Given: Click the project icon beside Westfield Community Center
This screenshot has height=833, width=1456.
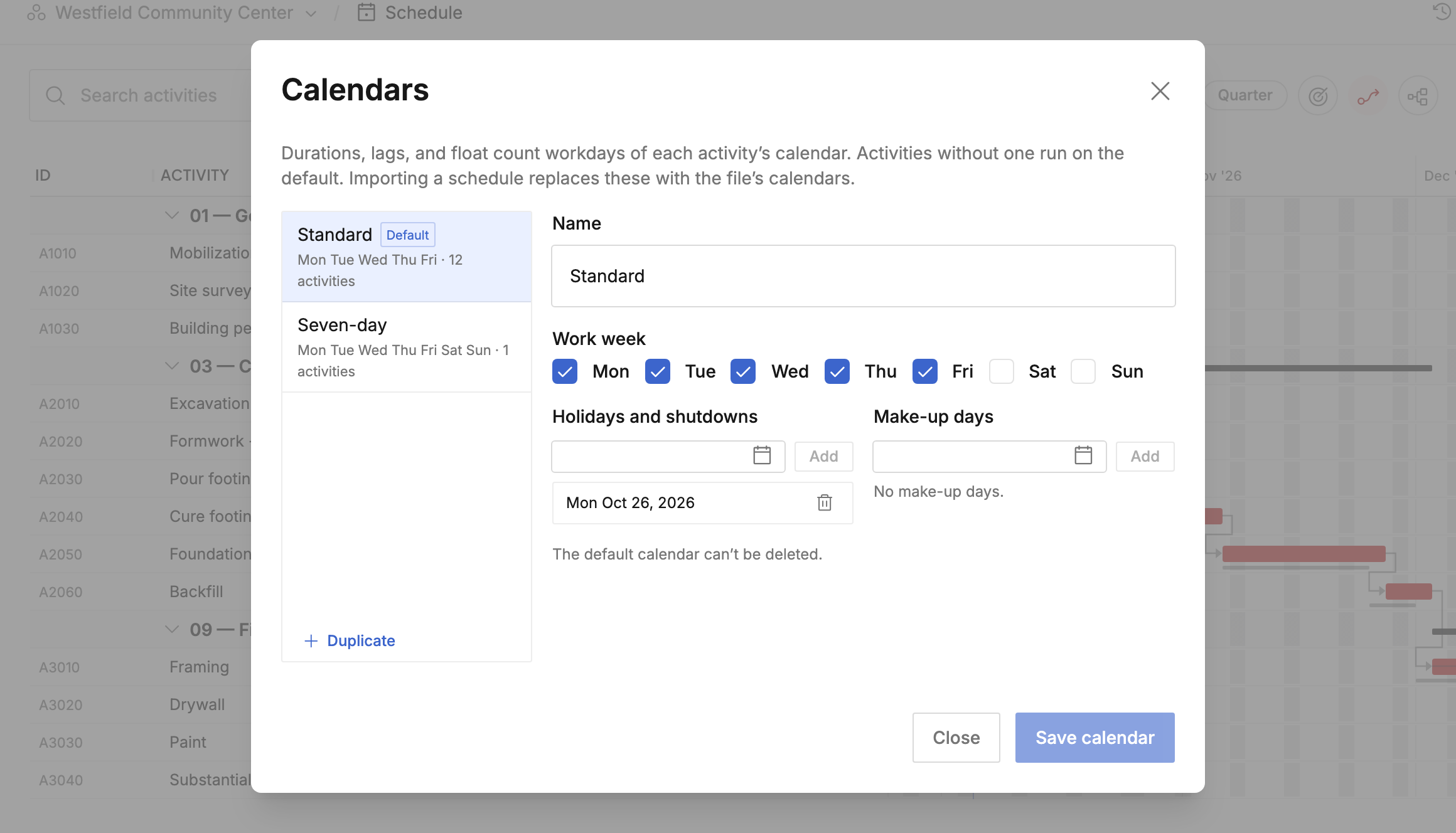Looking at the screenshot, I should point(36,13).
